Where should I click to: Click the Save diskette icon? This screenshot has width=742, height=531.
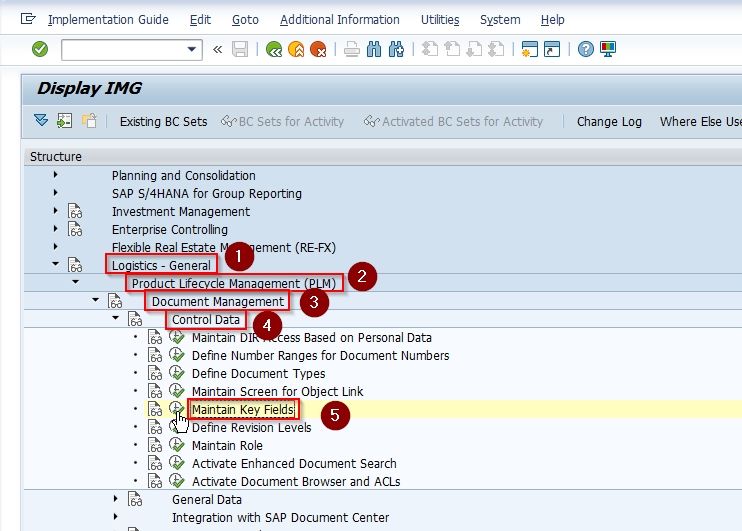(240, 49)
